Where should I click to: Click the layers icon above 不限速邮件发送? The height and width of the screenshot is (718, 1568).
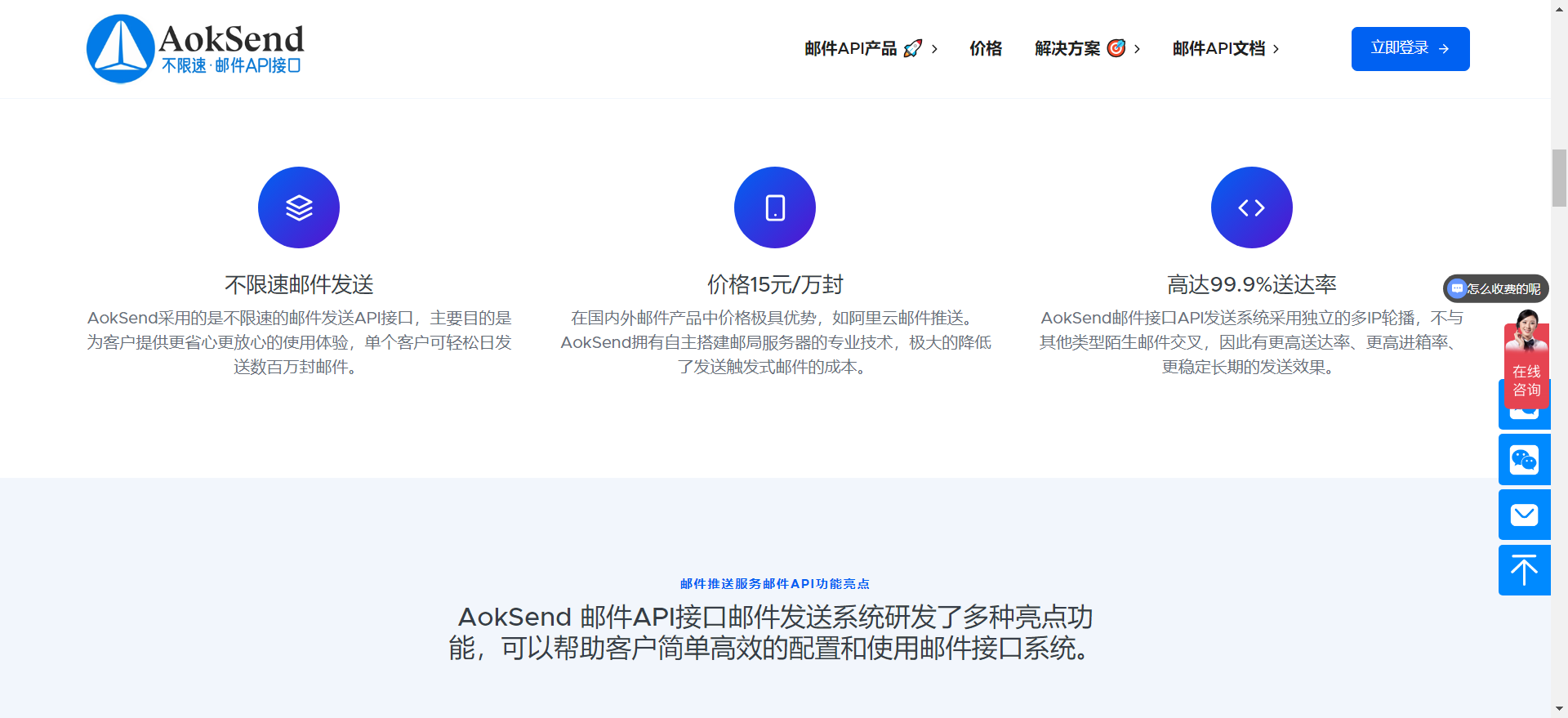point(299,207)
